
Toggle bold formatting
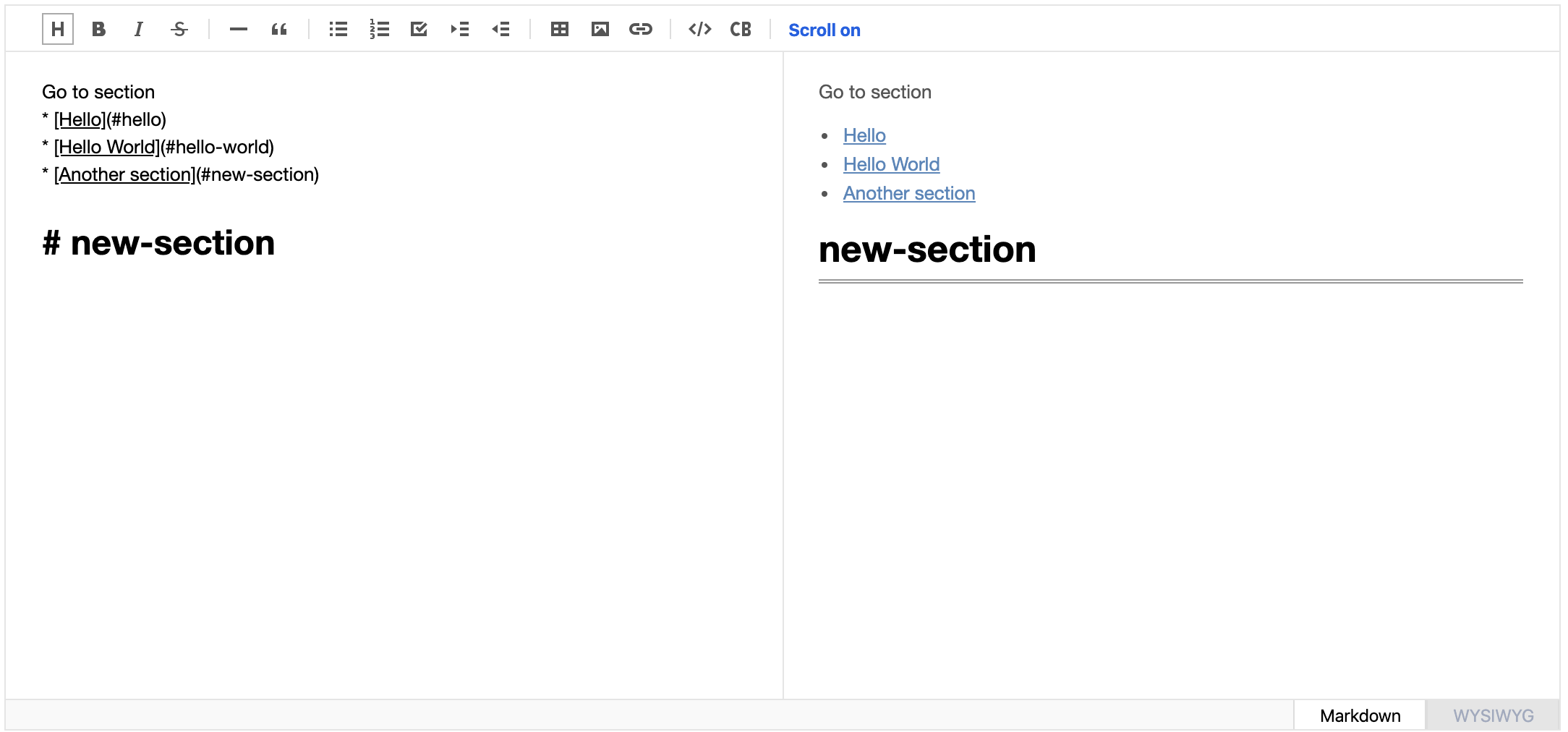(99, 30)
